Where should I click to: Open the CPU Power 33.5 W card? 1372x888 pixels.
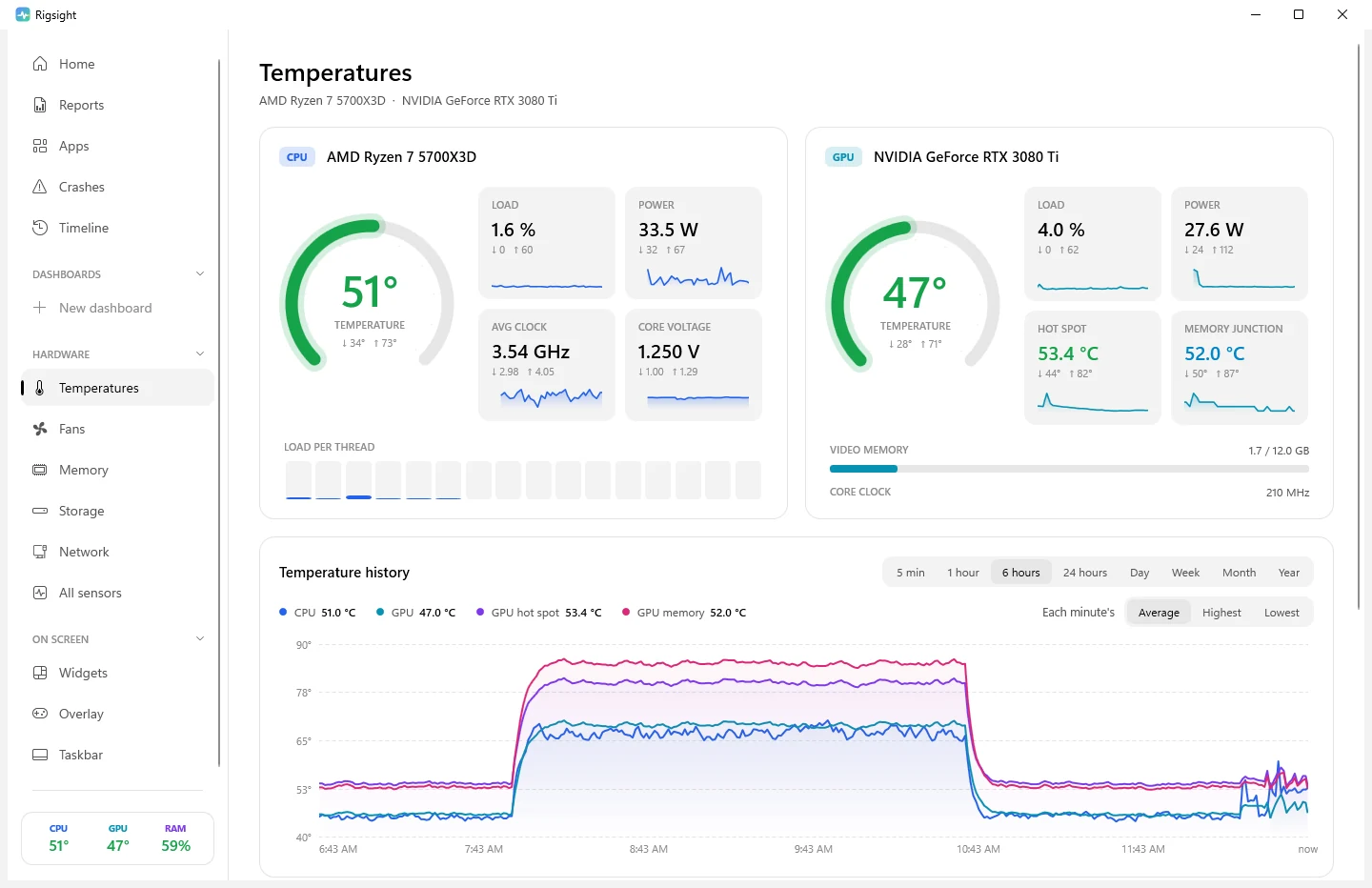tap(694, 243)
